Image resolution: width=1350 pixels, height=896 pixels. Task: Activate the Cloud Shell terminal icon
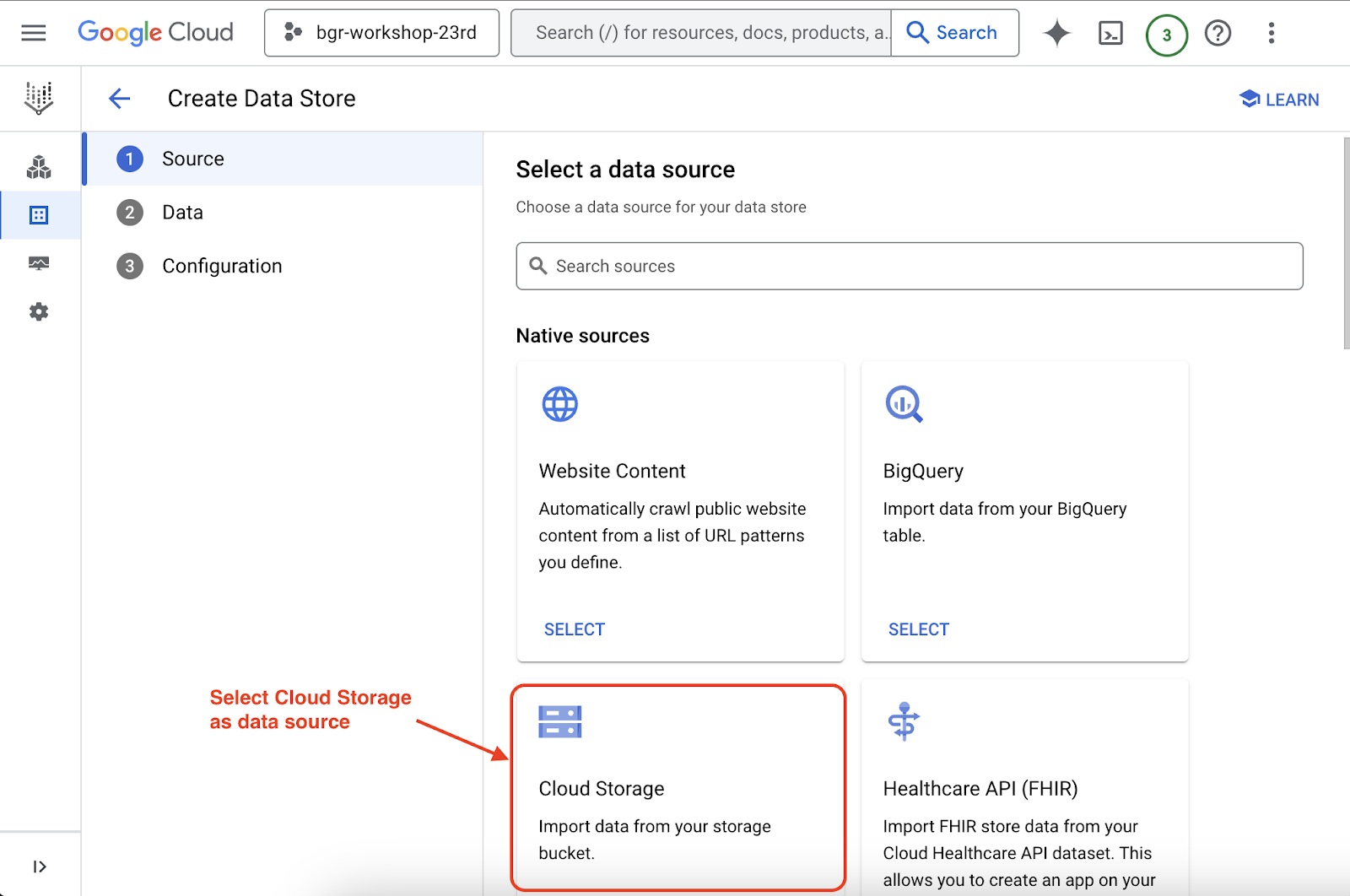click(1110, 33)
